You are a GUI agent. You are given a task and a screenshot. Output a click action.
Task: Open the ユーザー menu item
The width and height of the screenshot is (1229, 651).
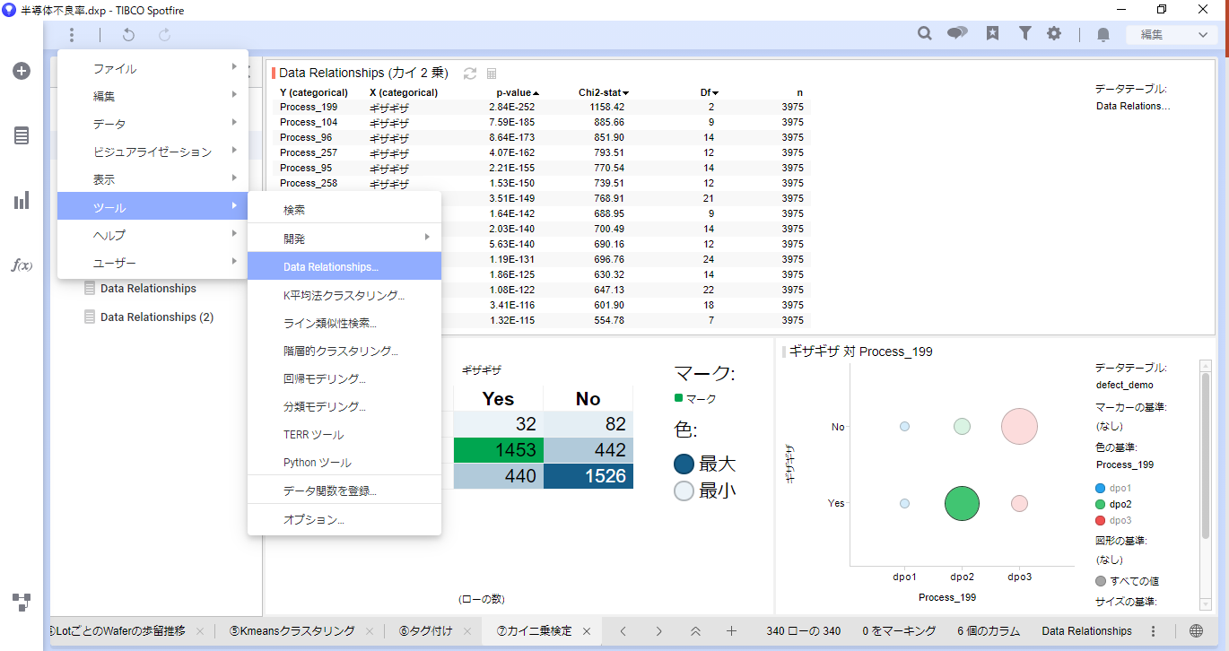(x=153, y=263)
